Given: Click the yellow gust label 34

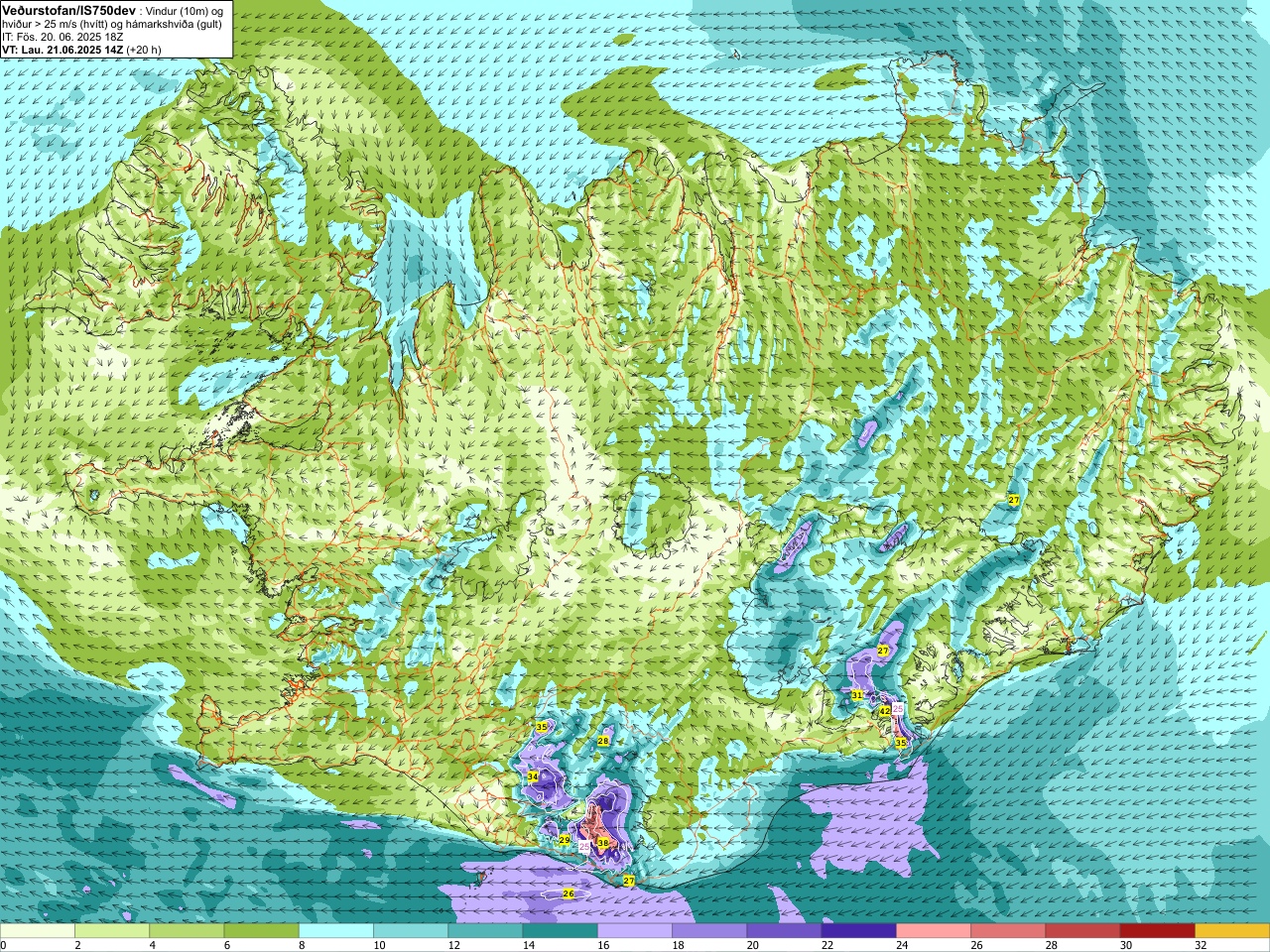Looking at the screenshot, I should 533,776.
